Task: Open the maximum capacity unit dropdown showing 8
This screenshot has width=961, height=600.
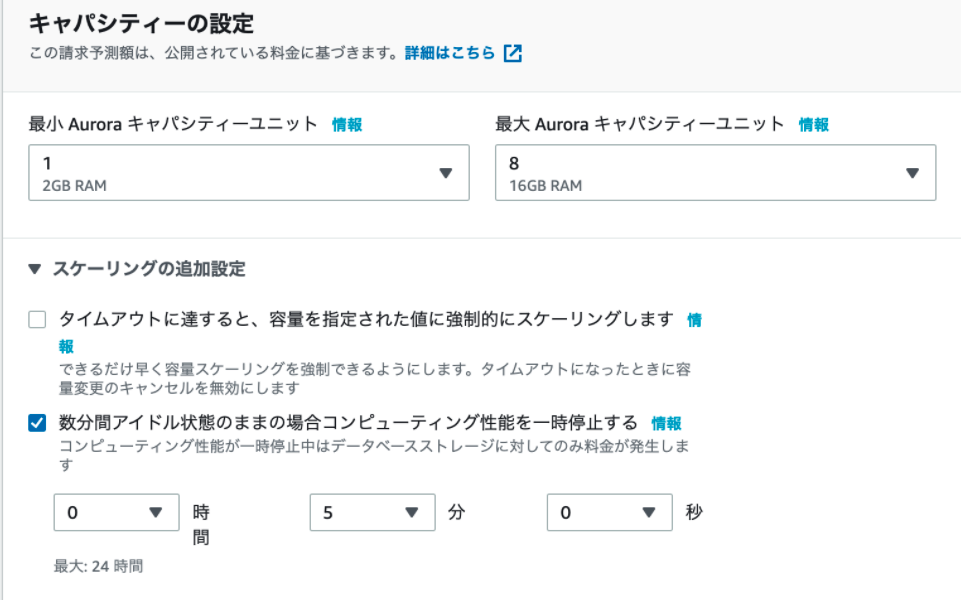Action: tap(715, 173)
